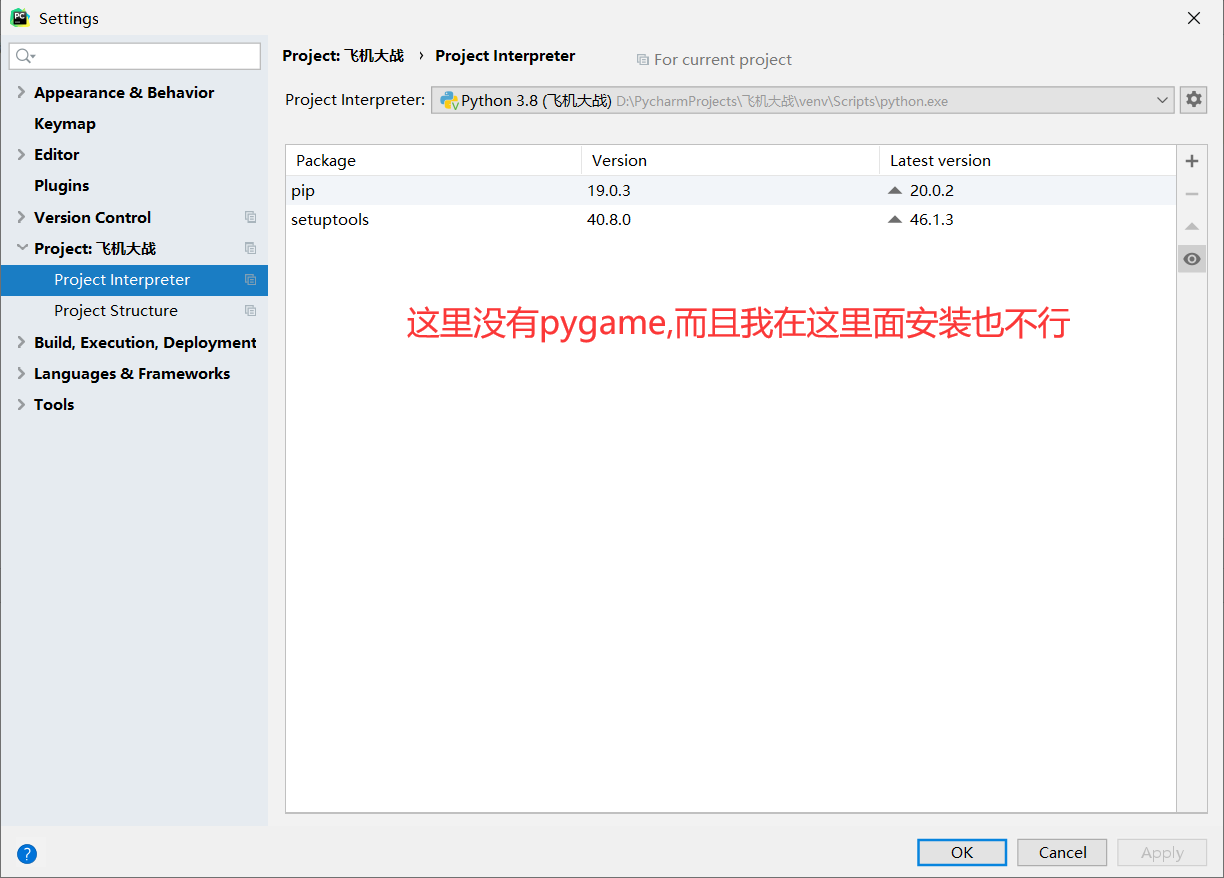
Task: Select the pip package row
Action: [731, 190]
